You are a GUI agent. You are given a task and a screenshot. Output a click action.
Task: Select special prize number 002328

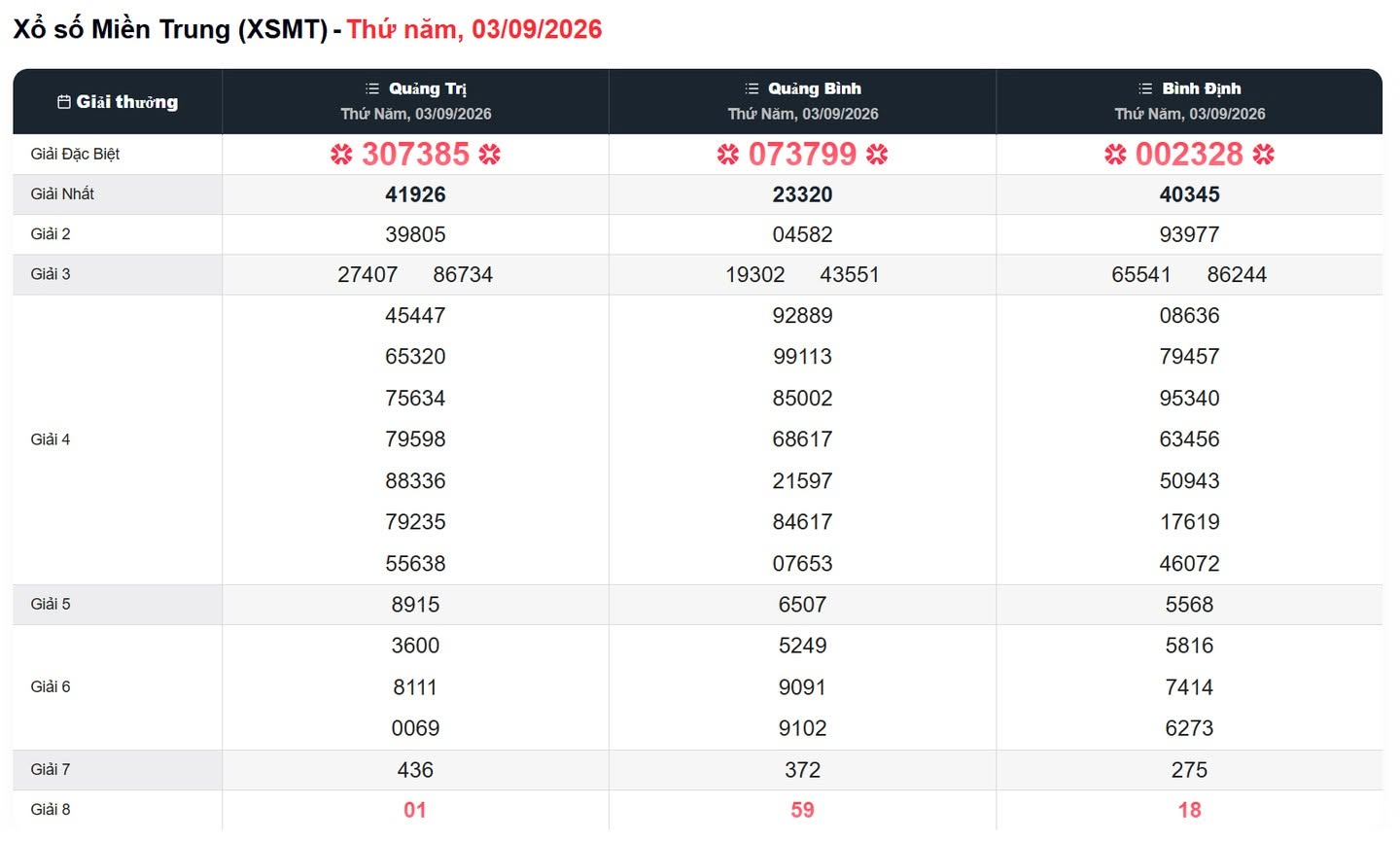tap(1189, 154)
